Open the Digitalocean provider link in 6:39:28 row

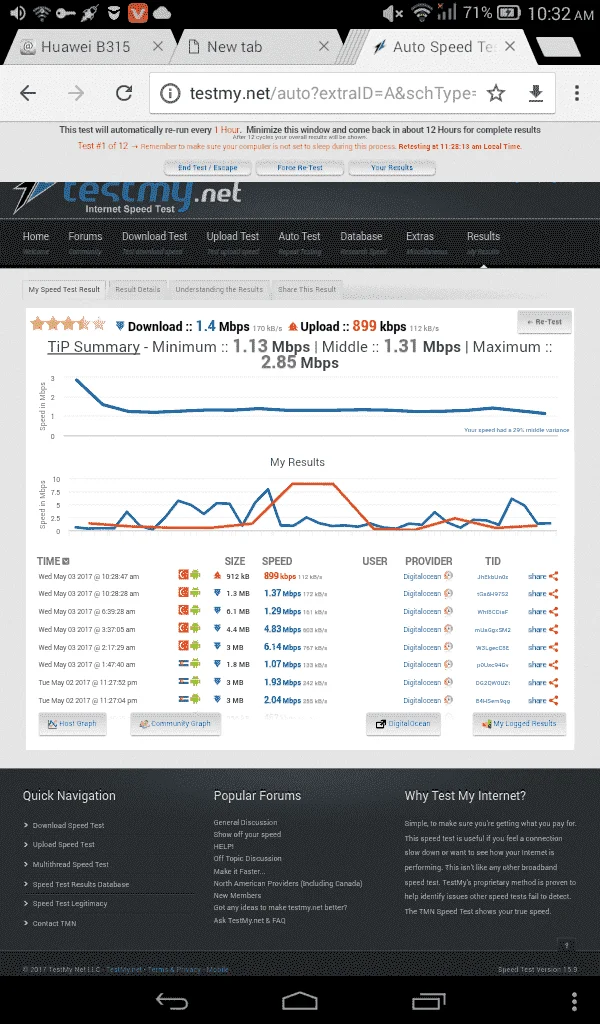(x=422, y=612)
